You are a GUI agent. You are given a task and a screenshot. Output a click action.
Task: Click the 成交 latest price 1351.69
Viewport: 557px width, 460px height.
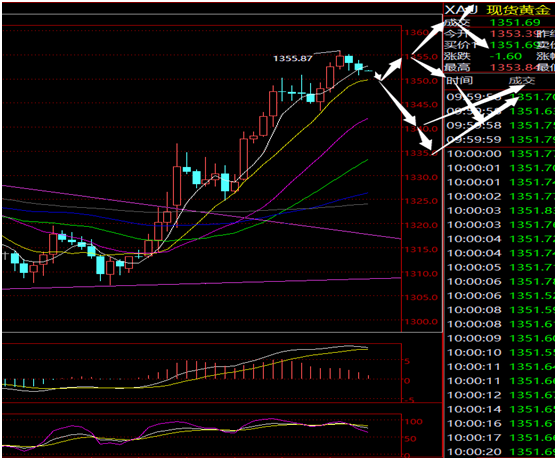click(515, 23)
